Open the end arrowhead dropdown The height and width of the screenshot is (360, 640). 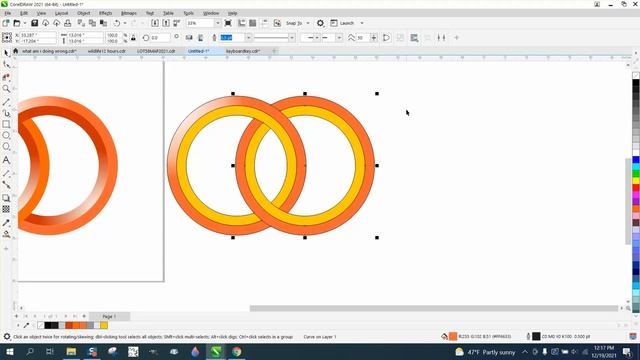(x=339, y=38)
